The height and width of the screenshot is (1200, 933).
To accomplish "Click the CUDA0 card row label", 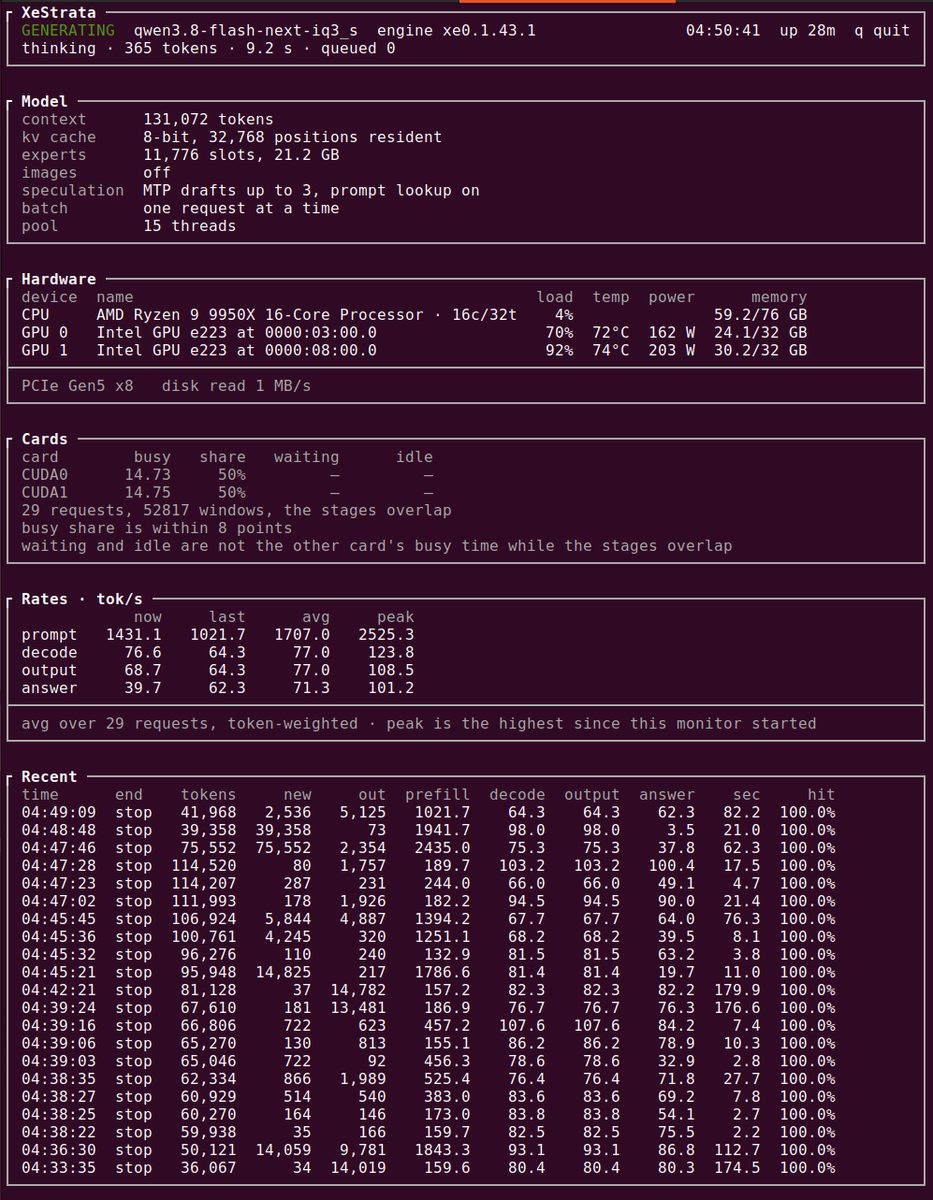I will (45, 475).
